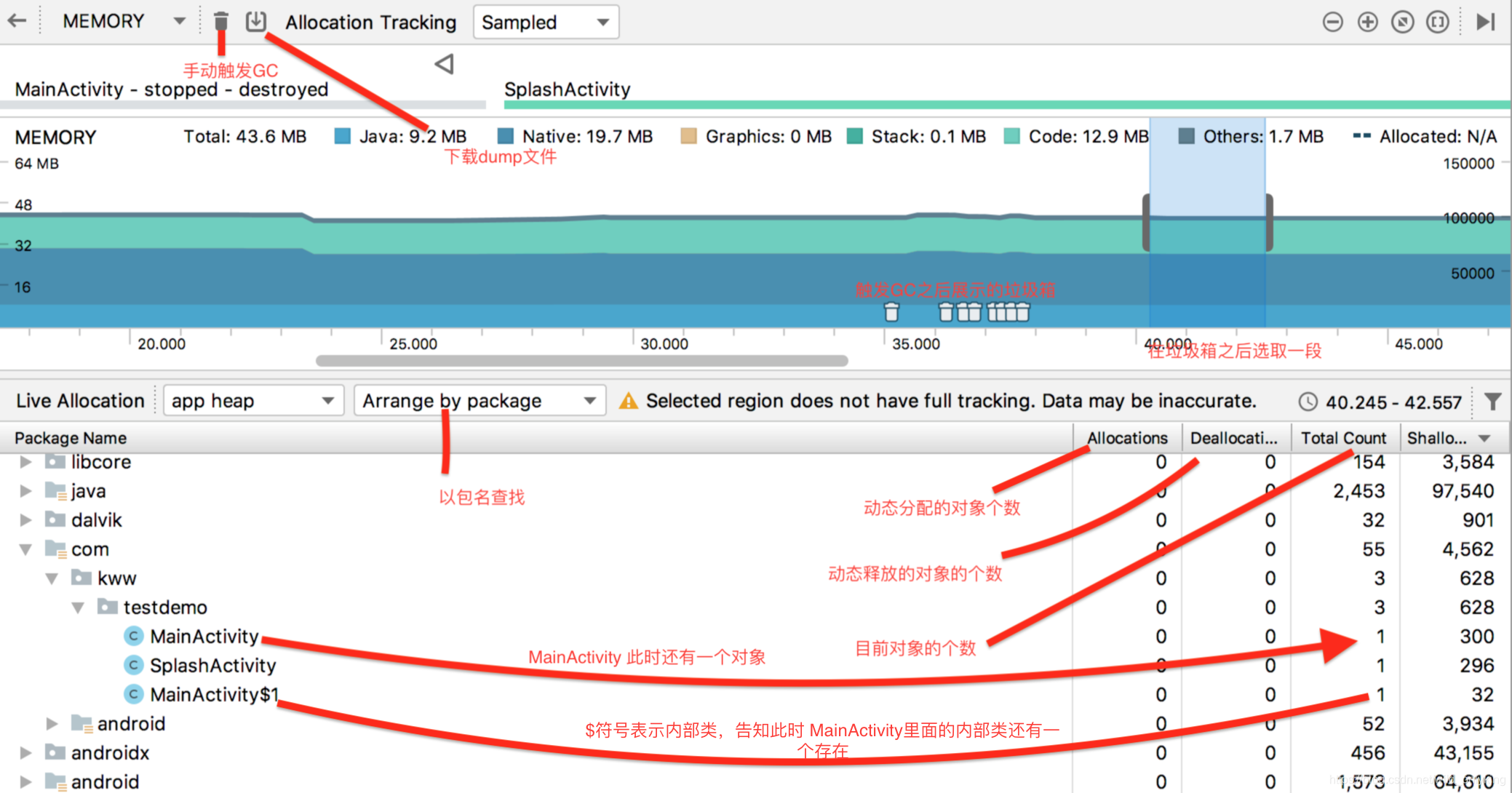Collapse the kww package

52,578
